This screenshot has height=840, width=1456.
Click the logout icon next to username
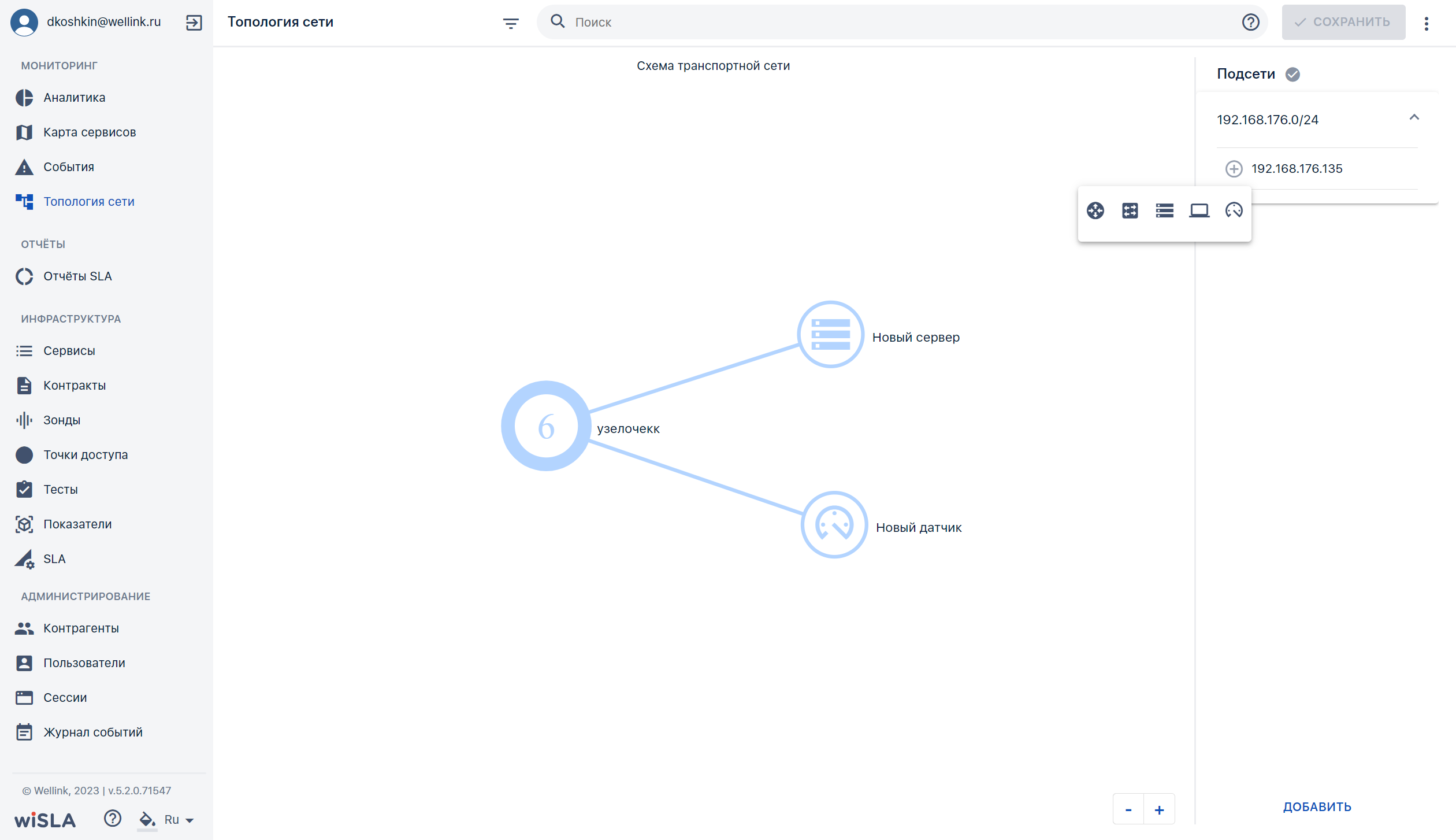[194, 23]
